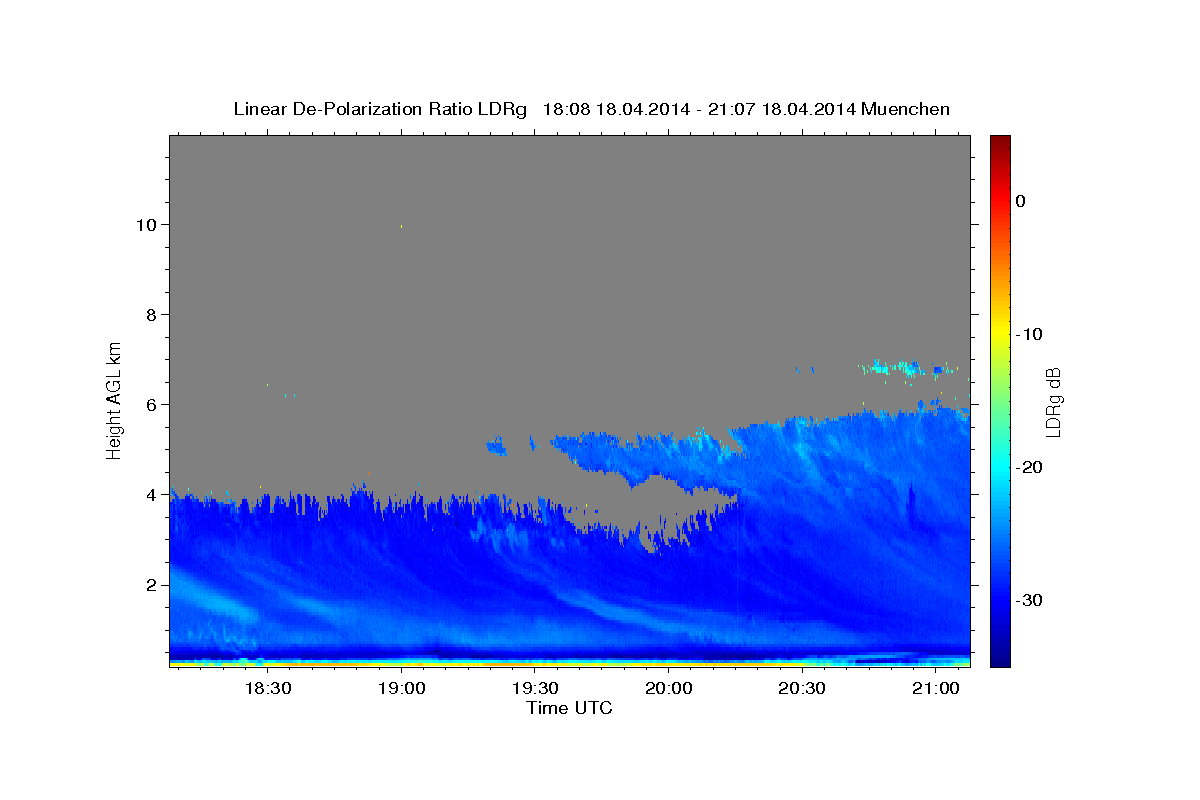Click the colorbar tick label -20
This screenshot has height=800, width=1200.
[1028, 467]
